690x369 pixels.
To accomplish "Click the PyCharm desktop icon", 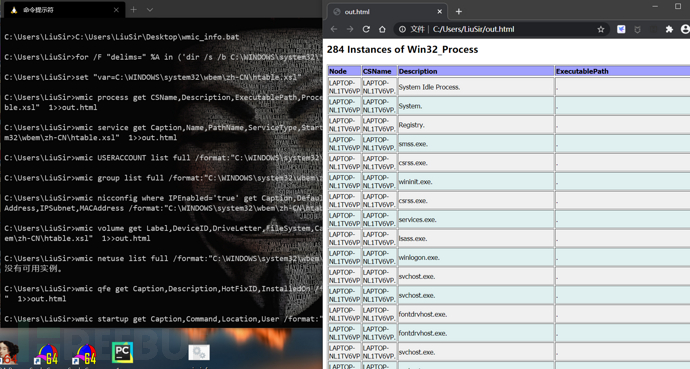I will (122, 353).
